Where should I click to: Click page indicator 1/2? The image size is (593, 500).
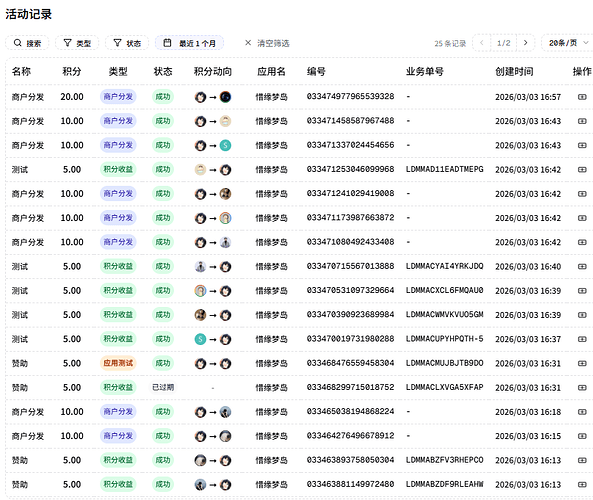coord(503,43)
